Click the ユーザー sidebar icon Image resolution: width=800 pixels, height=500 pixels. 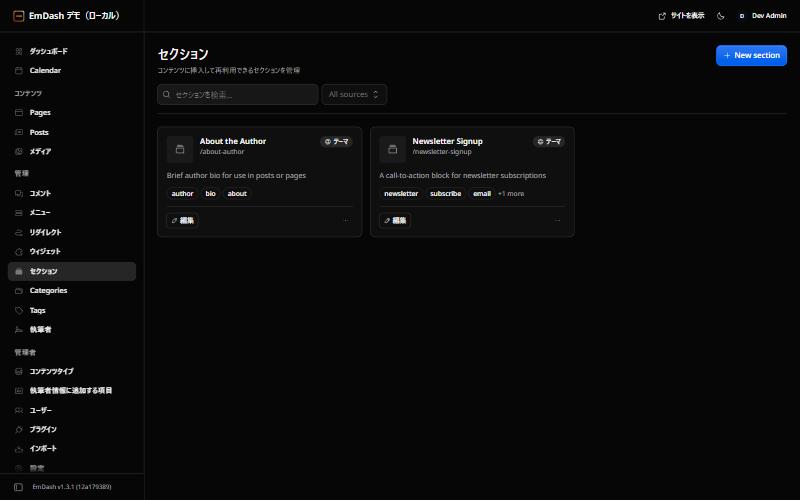pyautogui.click(x=19, y=410)
